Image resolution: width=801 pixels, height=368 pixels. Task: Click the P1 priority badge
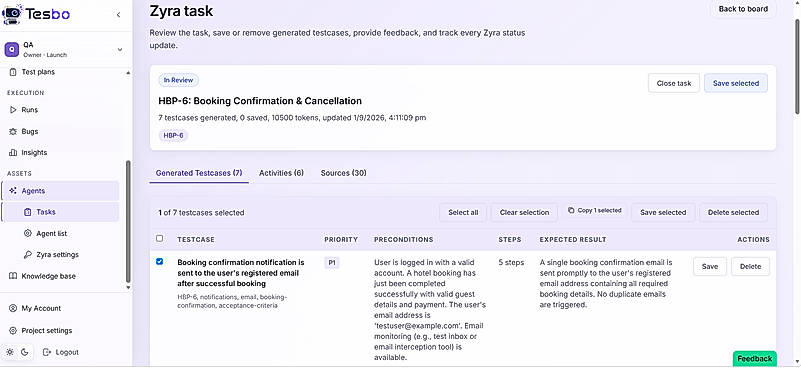click(x=332, y=263)
